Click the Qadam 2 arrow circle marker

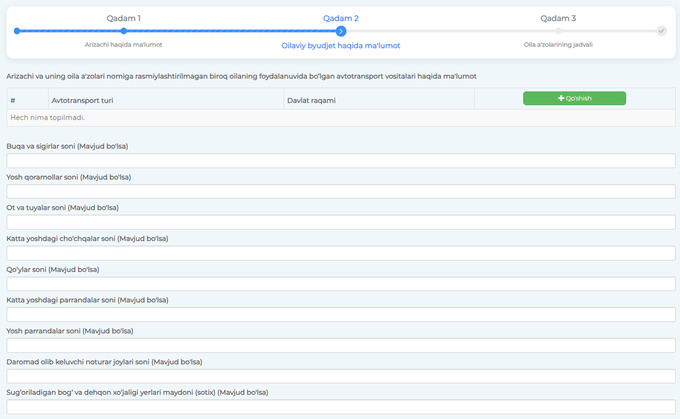click(341, 31)
